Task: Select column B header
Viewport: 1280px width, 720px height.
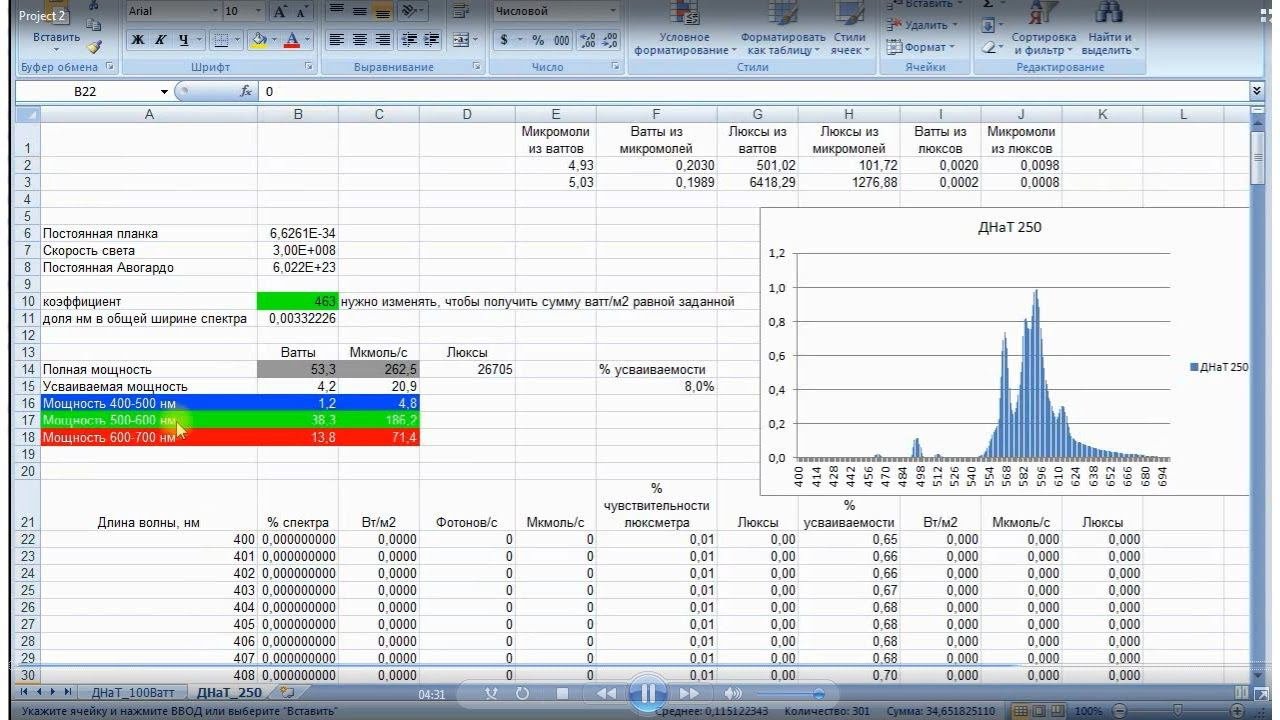Action: click(298, 114)
